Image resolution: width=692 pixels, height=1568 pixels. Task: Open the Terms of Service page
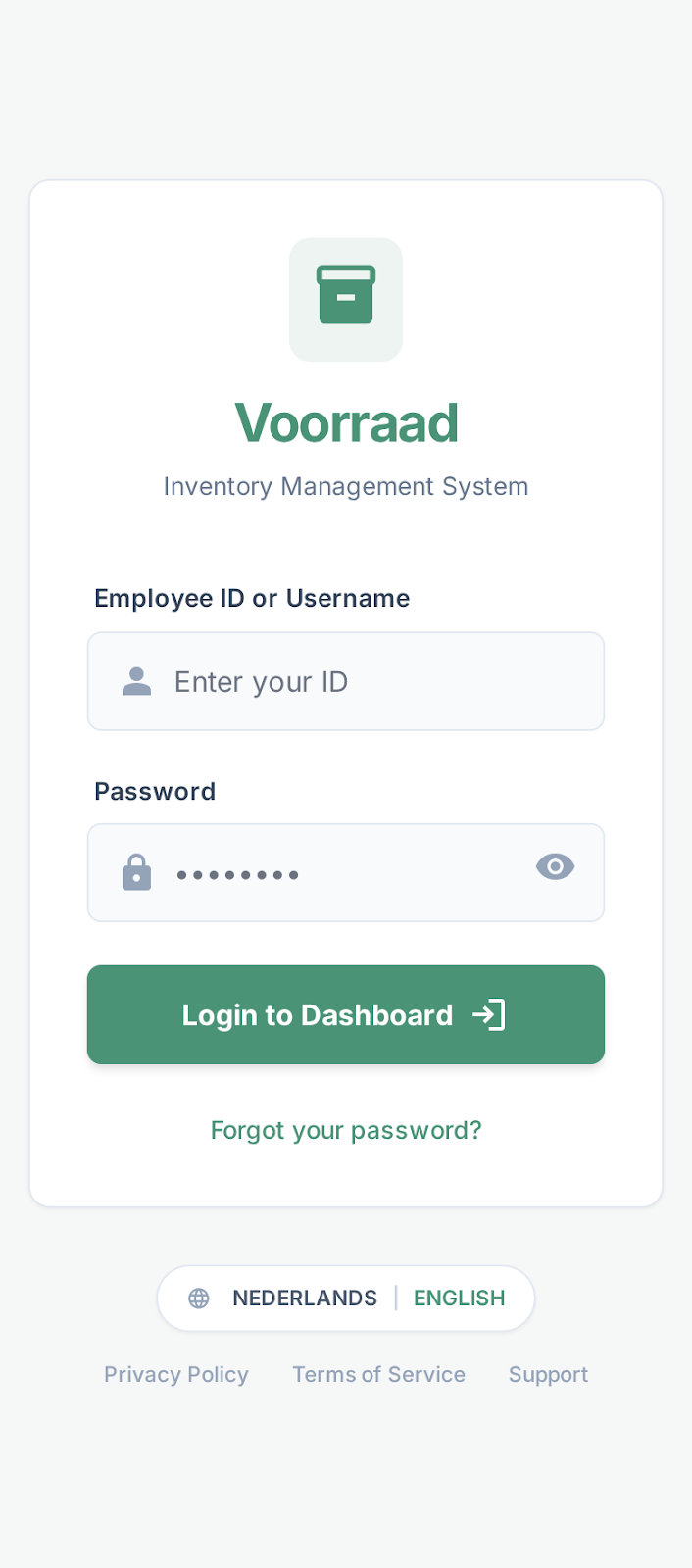378,1374
